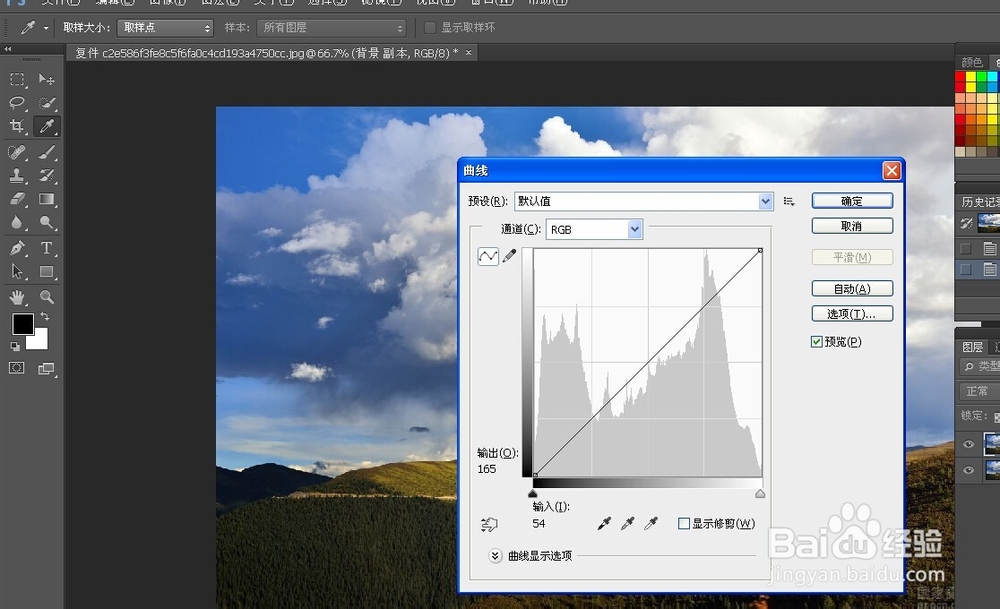The width and height of the screenshot is (1000, 609).
Task: Open the 预设 dropdown in Curves
Action: 765,200
